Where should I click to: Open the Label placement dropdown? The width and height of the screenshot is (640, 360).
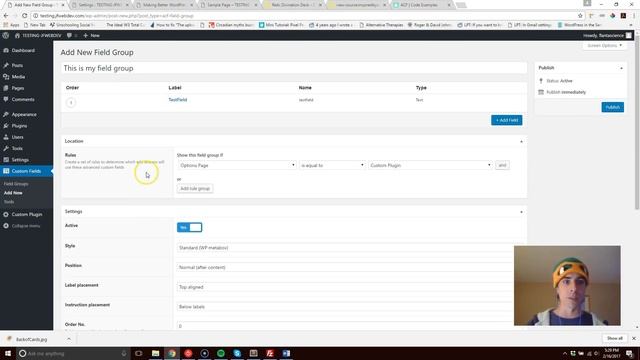click(x=345, y=287)
